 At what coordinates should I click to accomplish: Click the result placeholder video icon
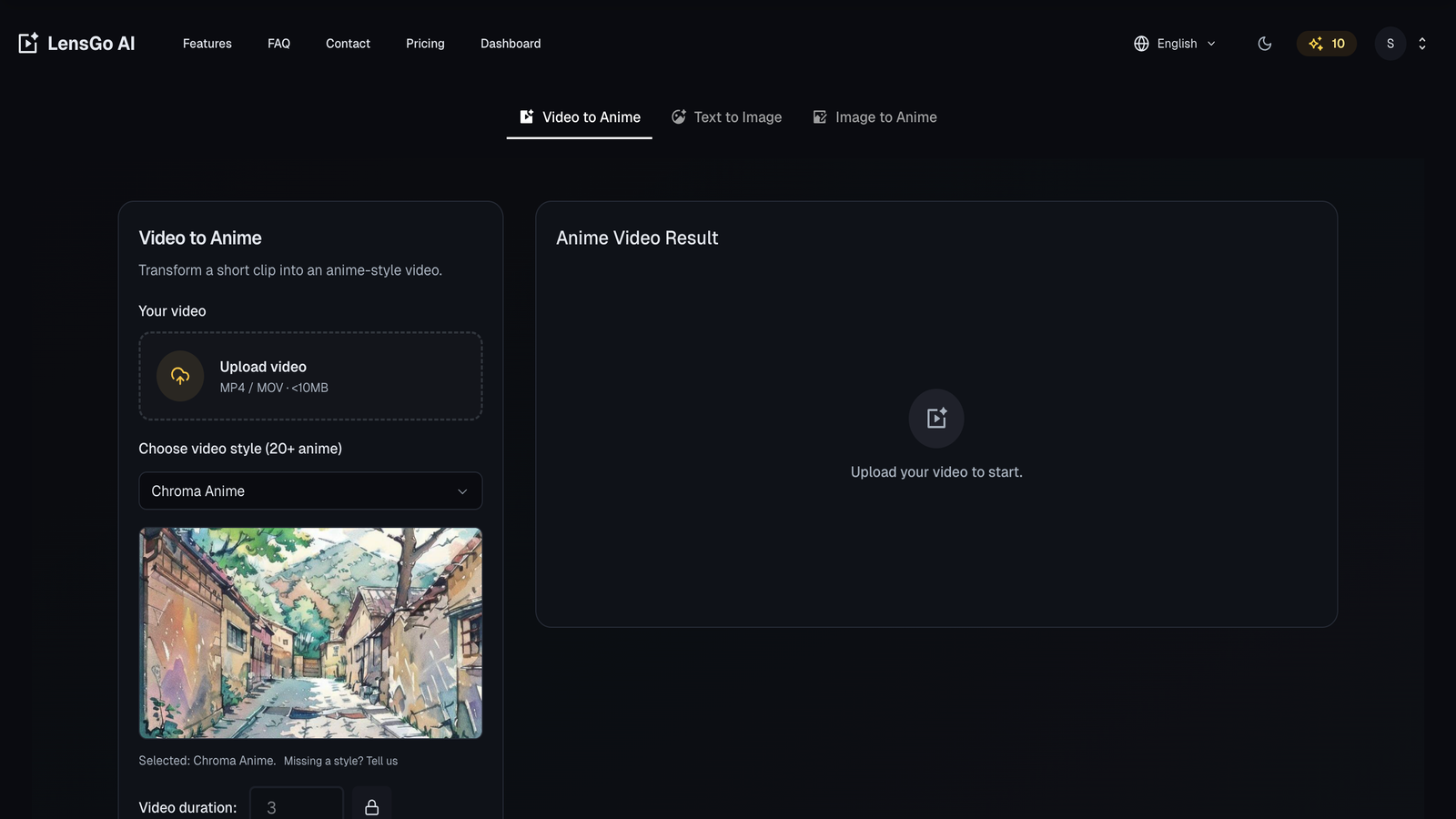click(x=935, y=419)
